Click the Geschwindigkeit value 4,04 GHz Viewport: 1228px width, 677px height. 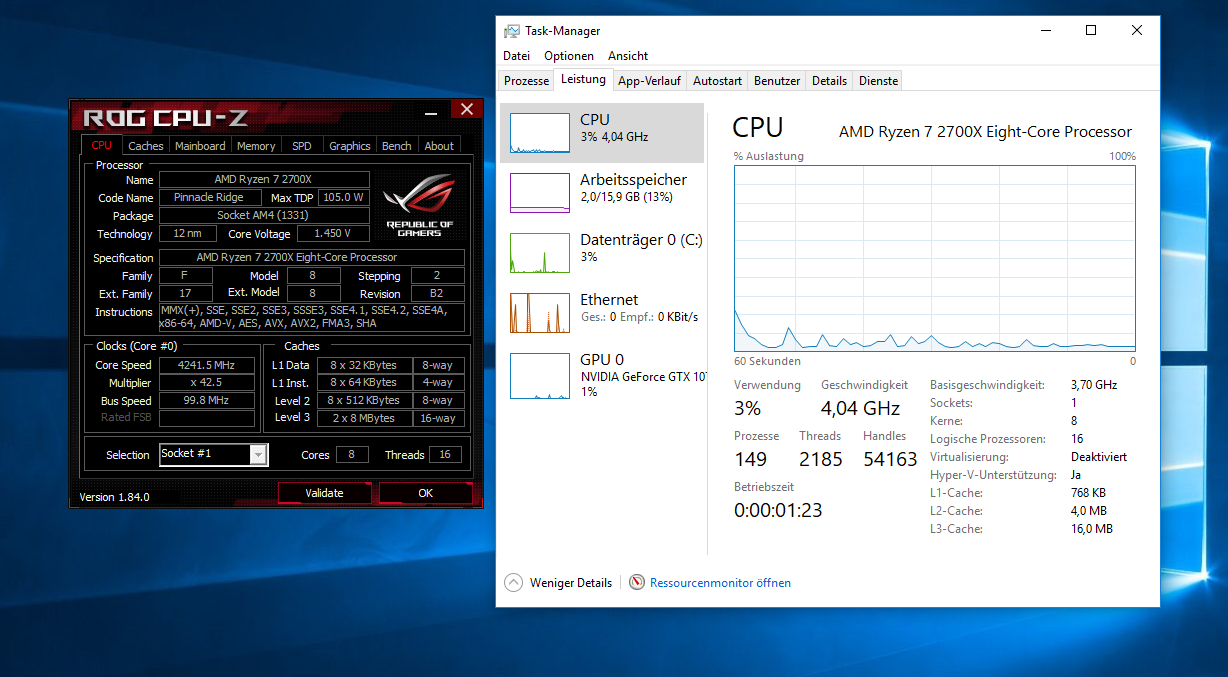pos(861,408)
